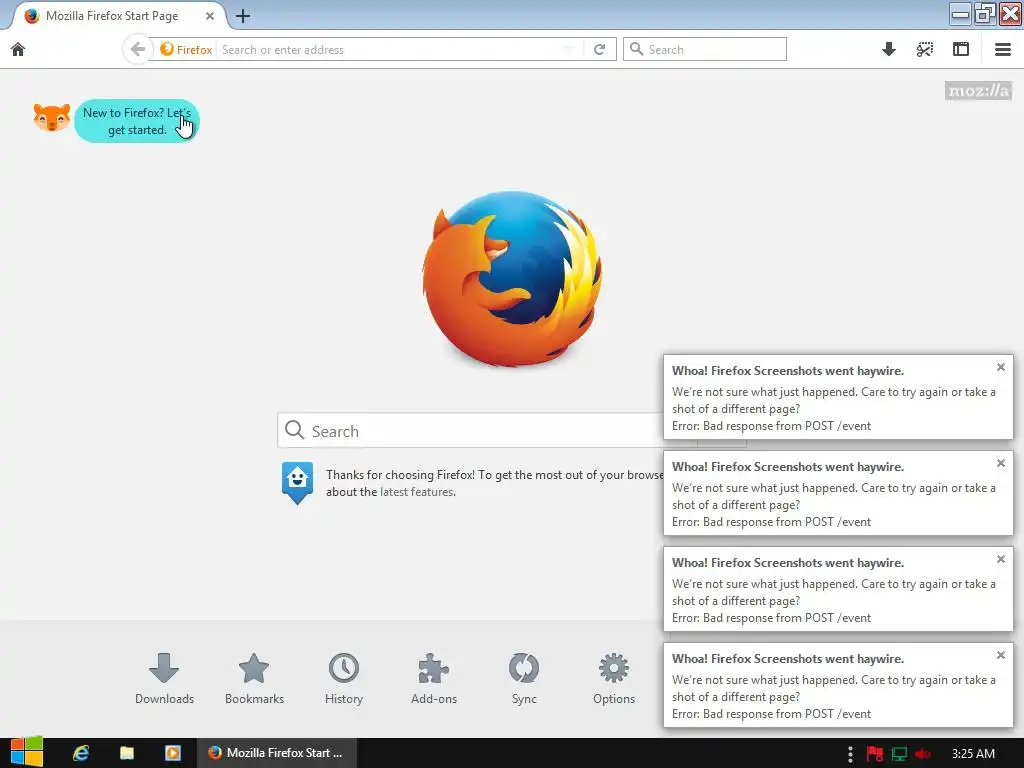Focus the start page Search field
1024x768 pixels.
(487, 431)
